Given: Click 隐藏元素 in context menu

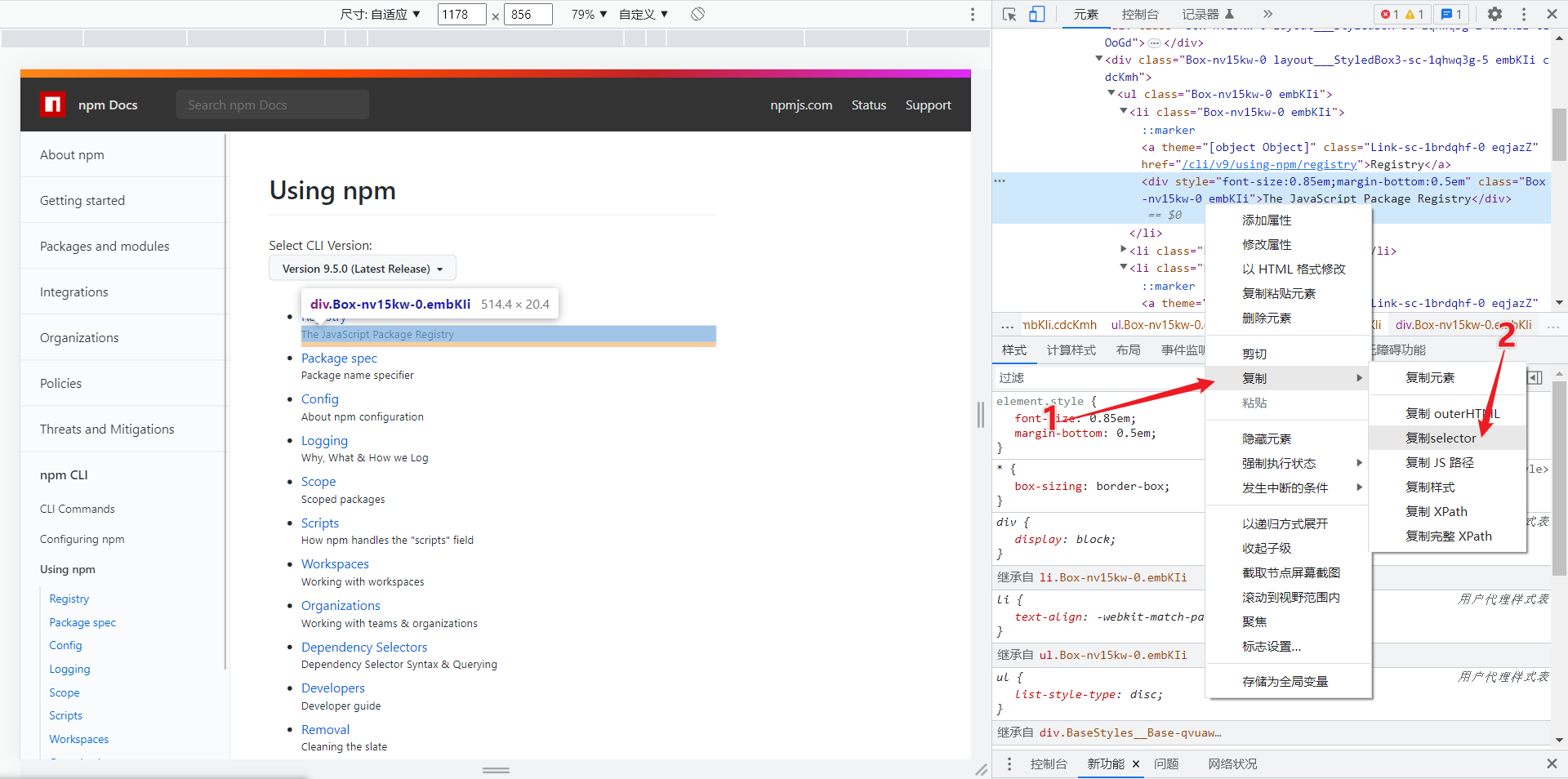Looking at the screenshot, I should pyautogui.click(x=1289, y=439).
